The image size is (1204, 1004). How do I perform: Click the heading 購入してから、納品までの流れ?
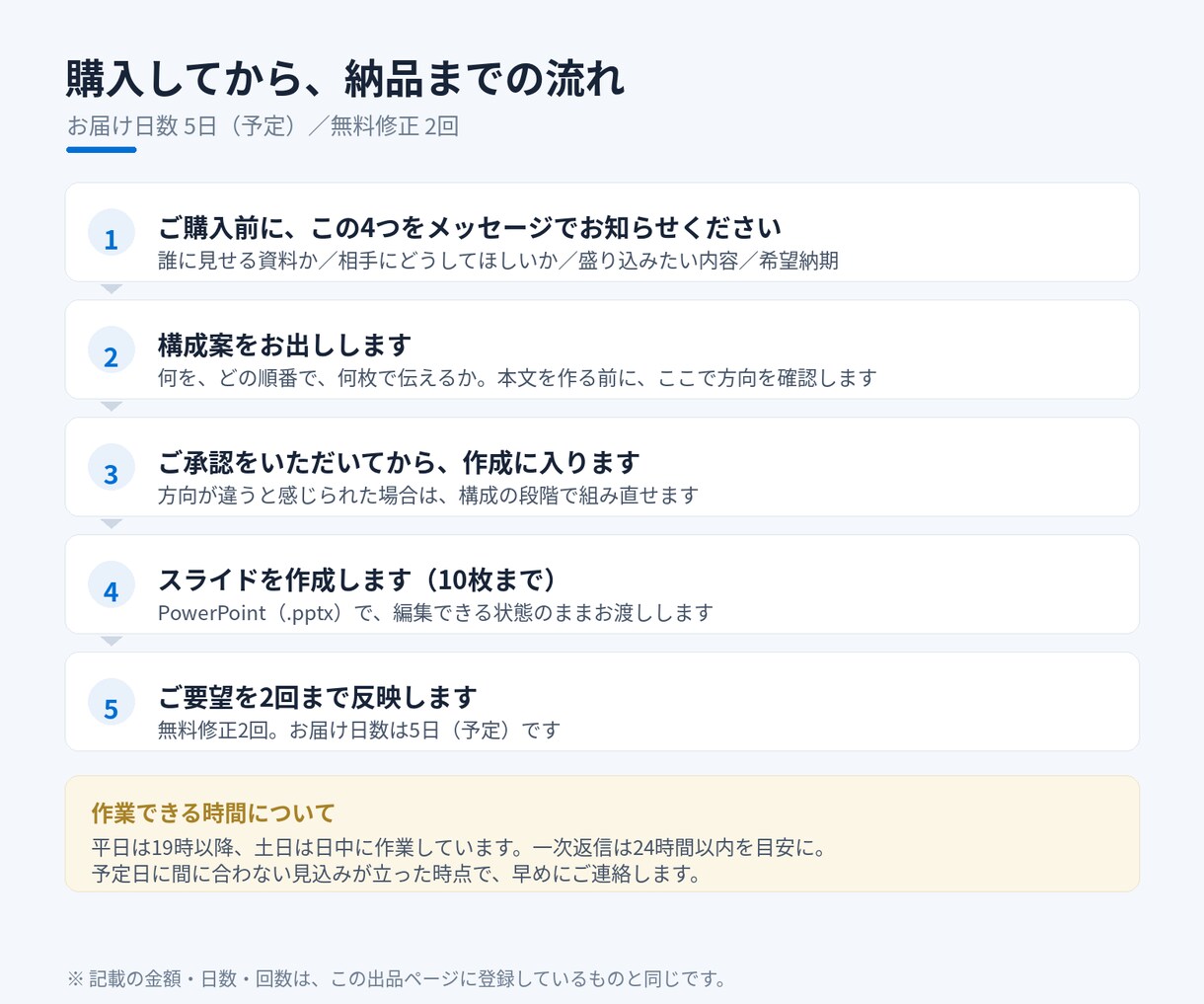345,78
